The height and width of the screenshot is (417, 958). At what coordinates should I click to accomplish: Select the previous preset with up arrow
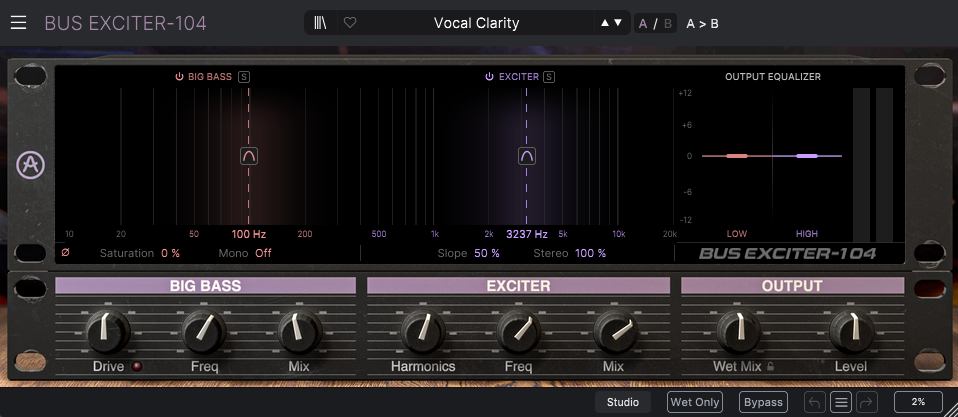pyautogui.click(x=605, y=23)
